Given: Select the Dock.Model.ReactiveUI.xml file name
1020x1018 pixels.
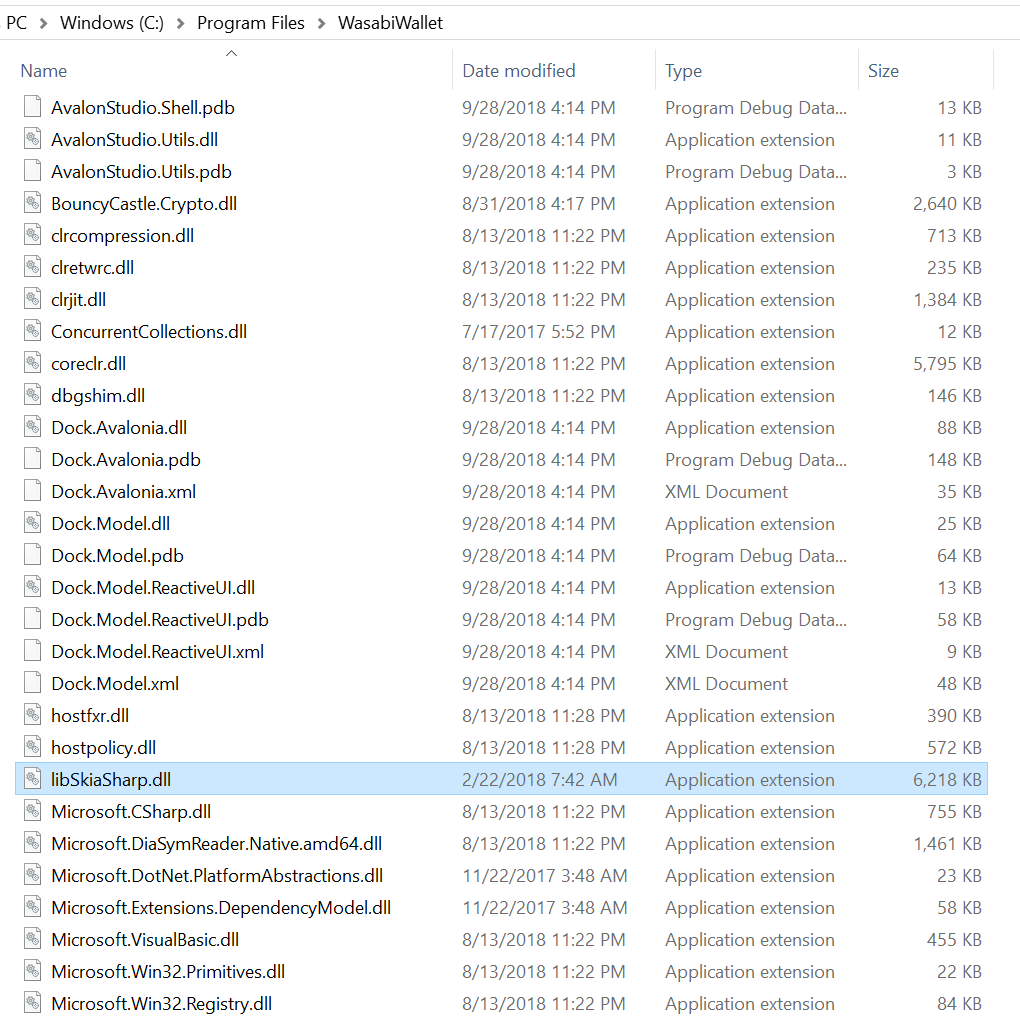Looking at the screenshot, I should point(157,651).
